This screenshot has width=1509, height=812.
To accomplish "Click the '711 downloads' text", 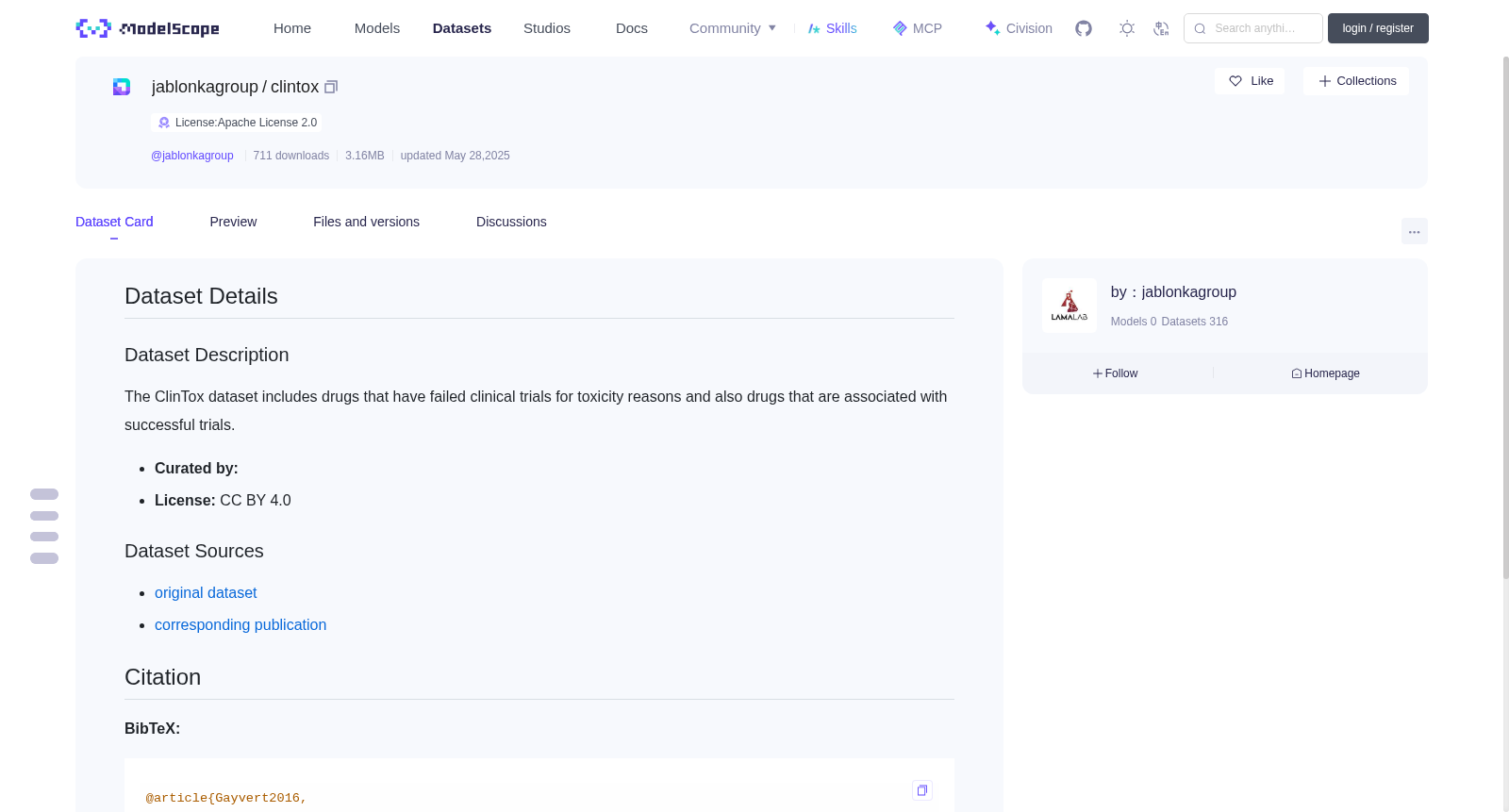I will point(291,156).
